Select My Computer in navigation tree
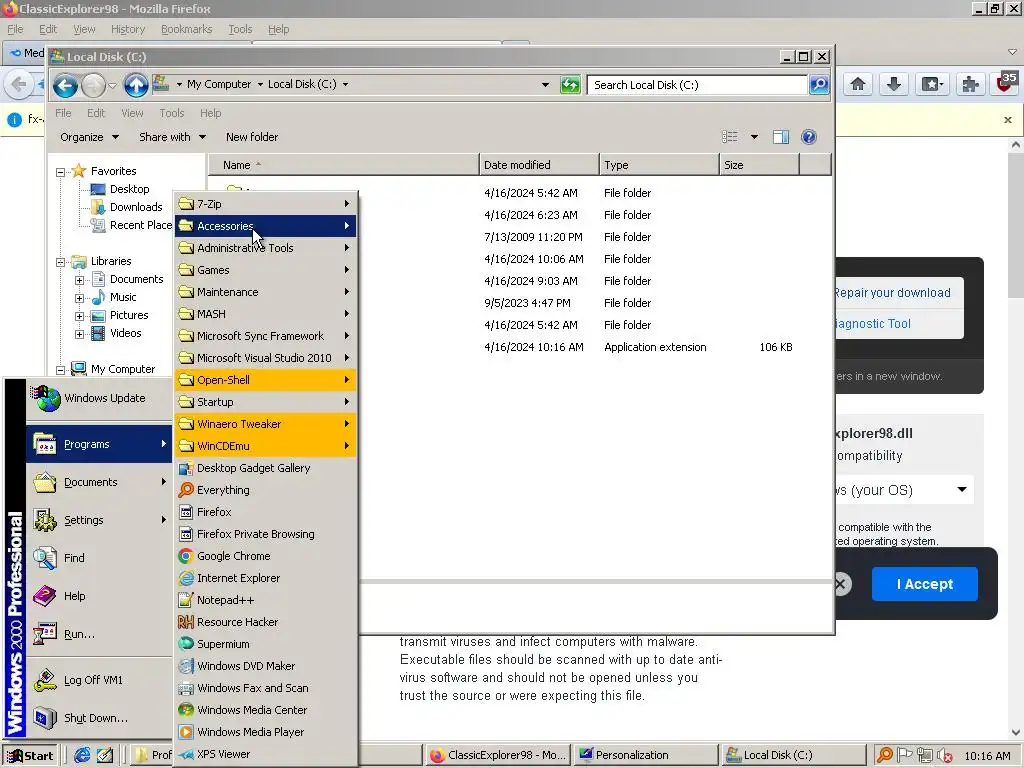This screenshot has width=1024, height=768. [123, 369]
